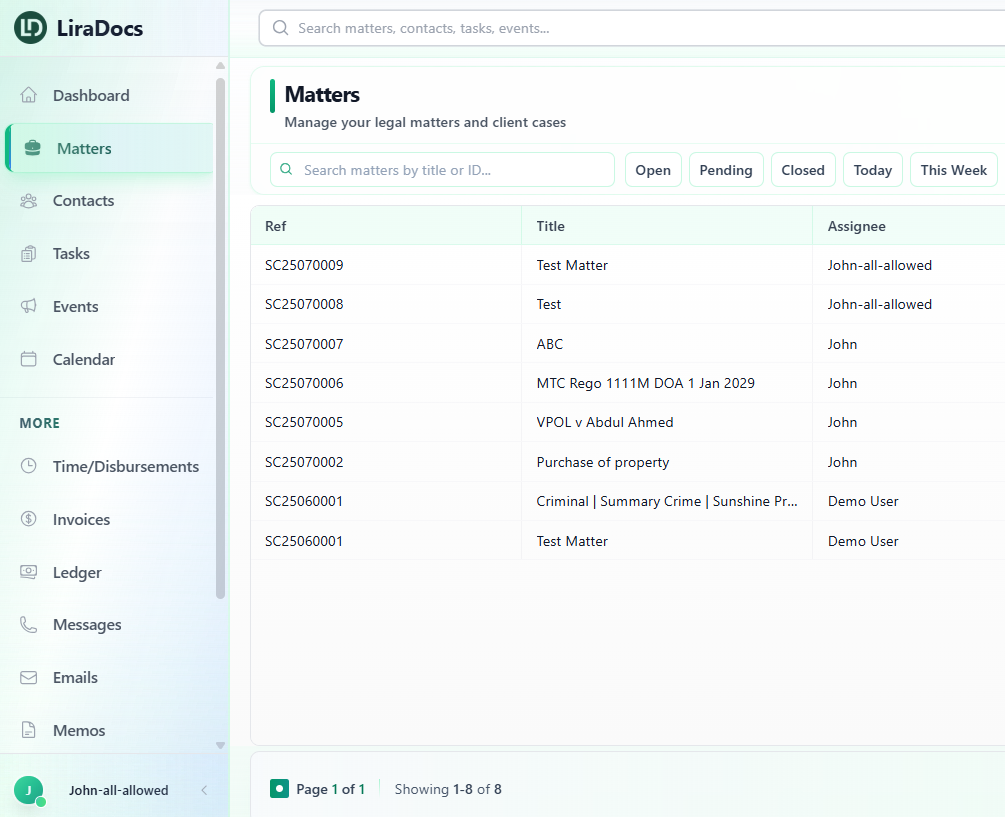Toggle the Closed status filter
This screenshot has width=1005, height=817.
coord(803,170)
